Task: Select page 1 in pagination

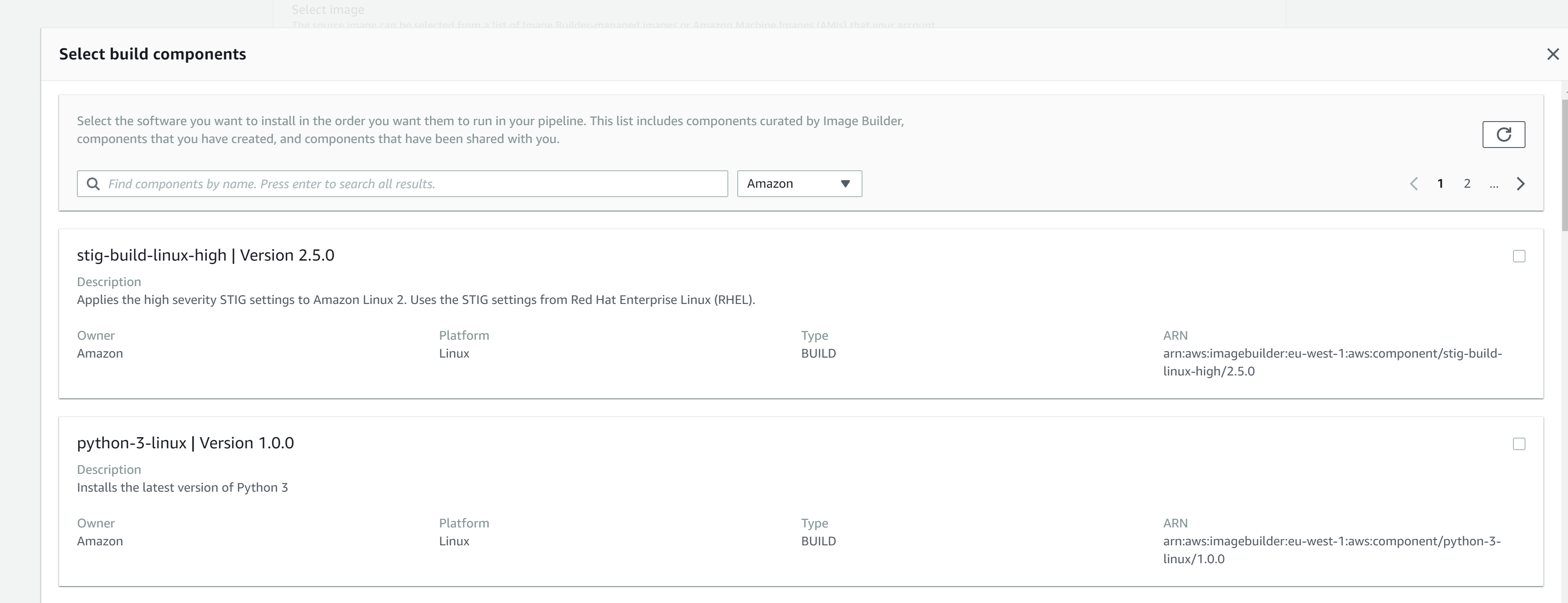Action: click(x=1440, y=184)
